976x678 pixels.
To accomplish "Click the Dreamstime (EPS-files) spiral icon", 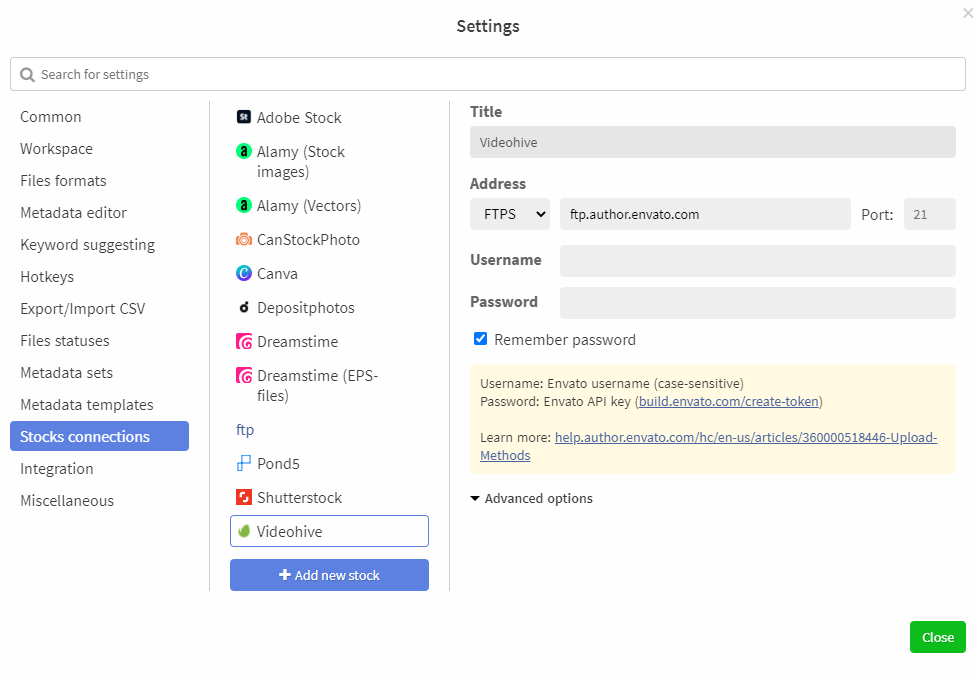I will 244,375.
